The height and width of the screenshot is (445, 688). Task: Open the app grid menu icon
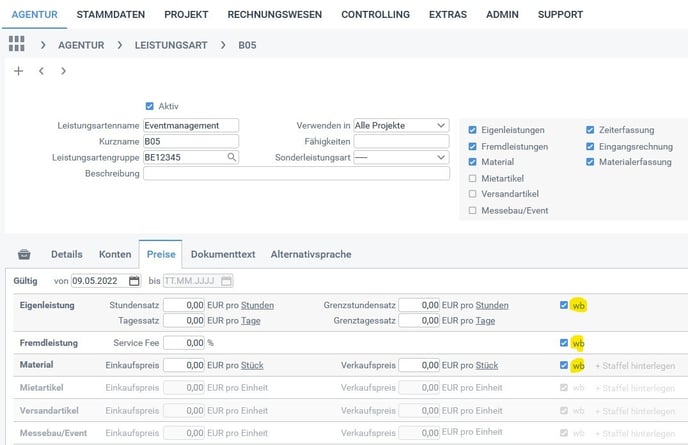[x=16, y=45]
